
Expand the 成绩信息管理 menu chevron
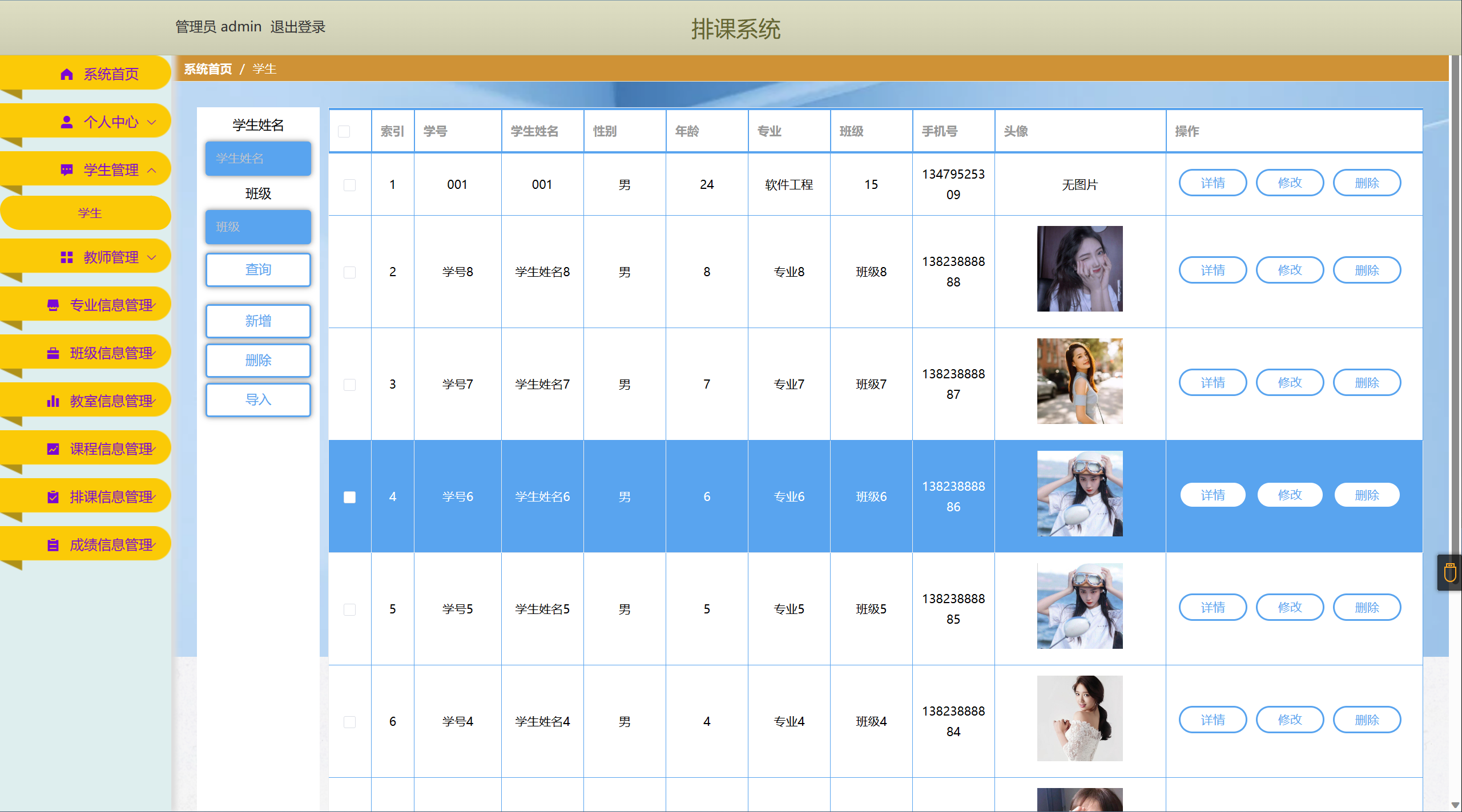pyautogui.click(x=153, y=545)
